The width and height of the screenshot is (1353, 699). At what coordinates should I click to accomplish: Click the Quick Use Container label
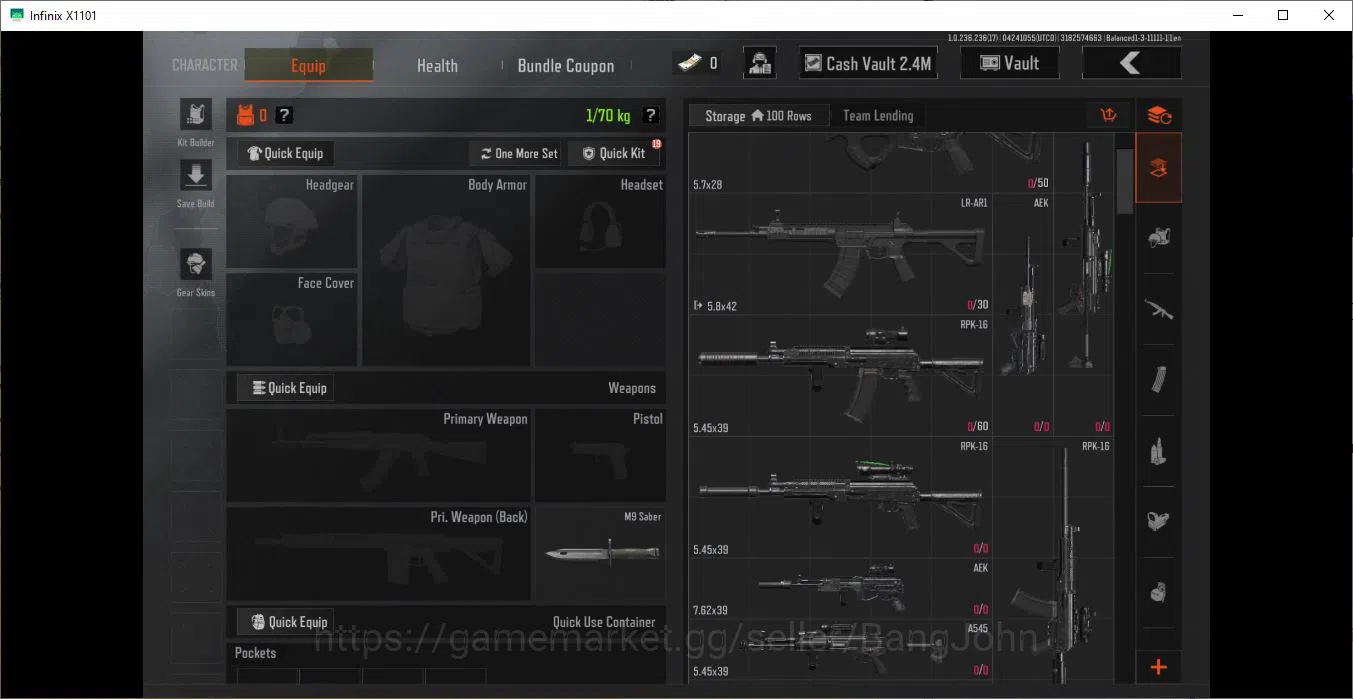604,622
